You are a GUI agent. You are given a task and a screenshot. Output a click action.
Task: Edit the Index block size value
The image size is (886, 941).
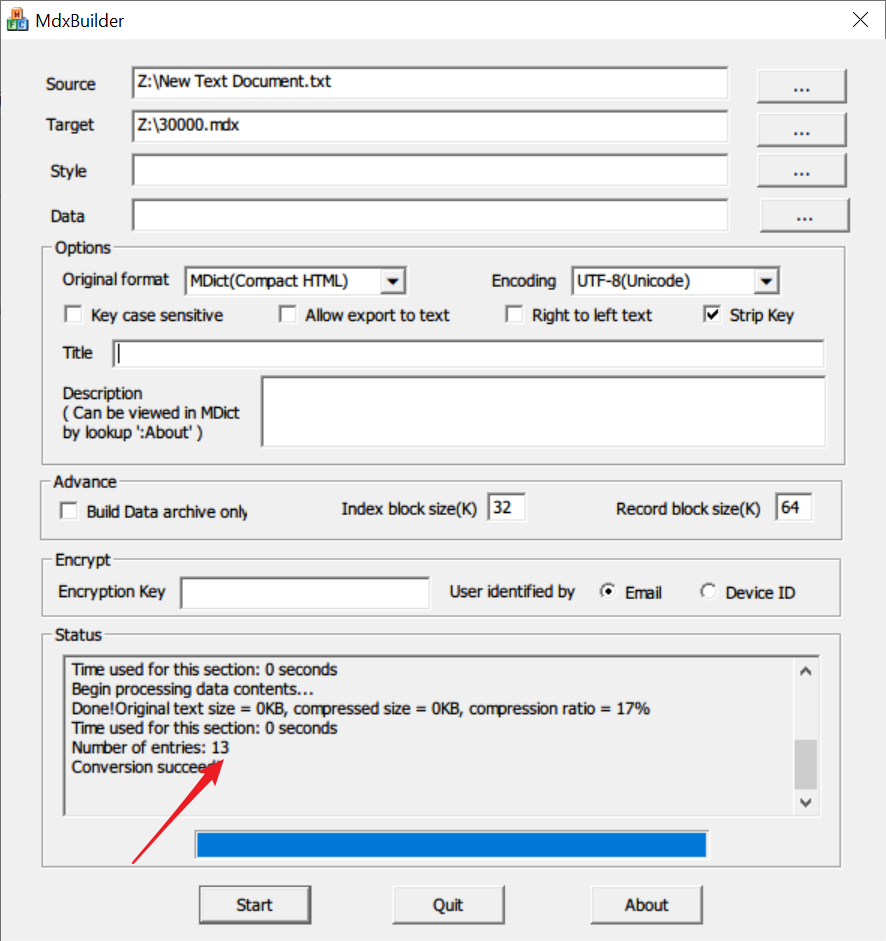point(507,508)
